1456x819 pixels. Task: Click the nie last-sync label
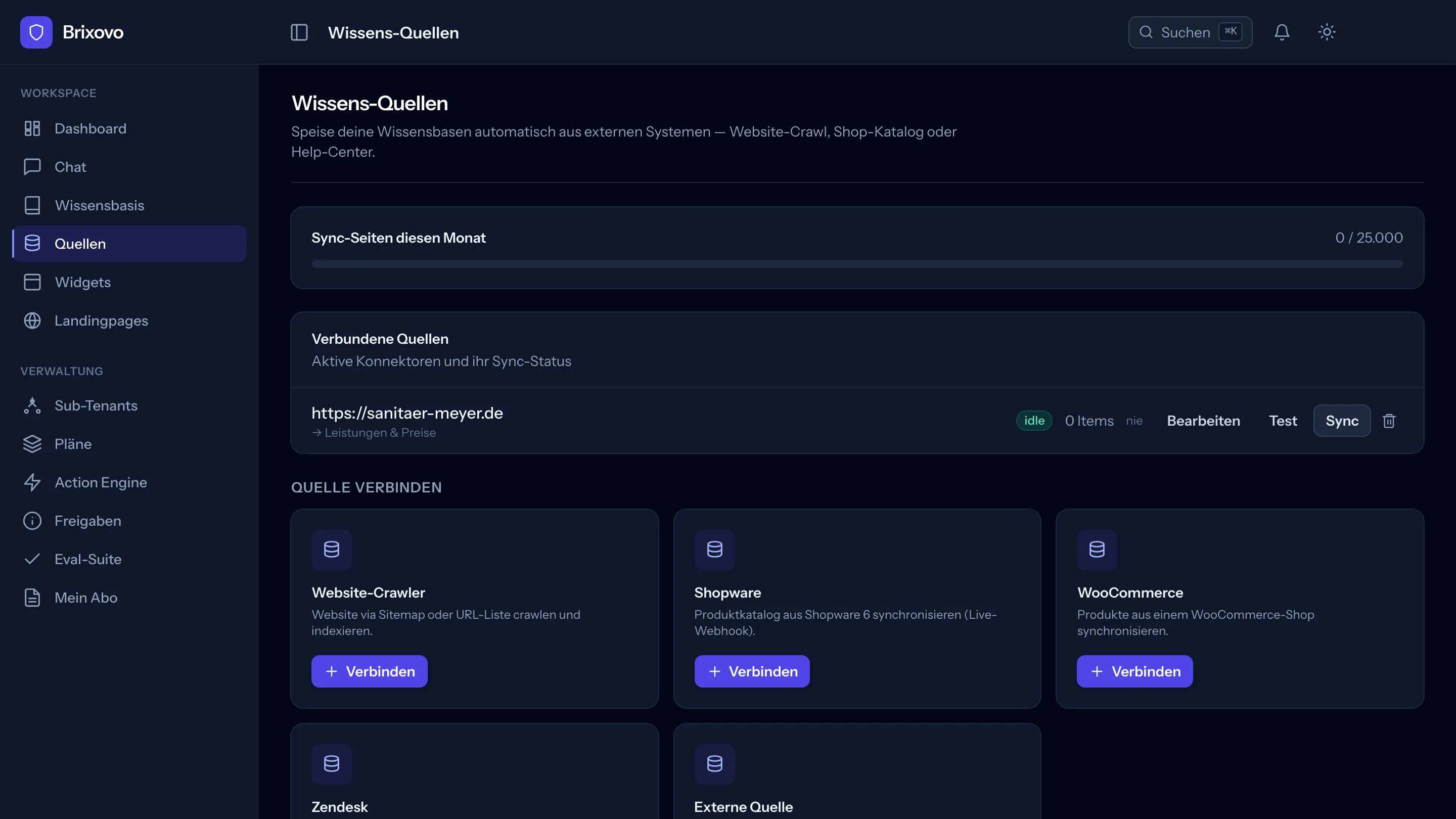(x=1134, y=421)
